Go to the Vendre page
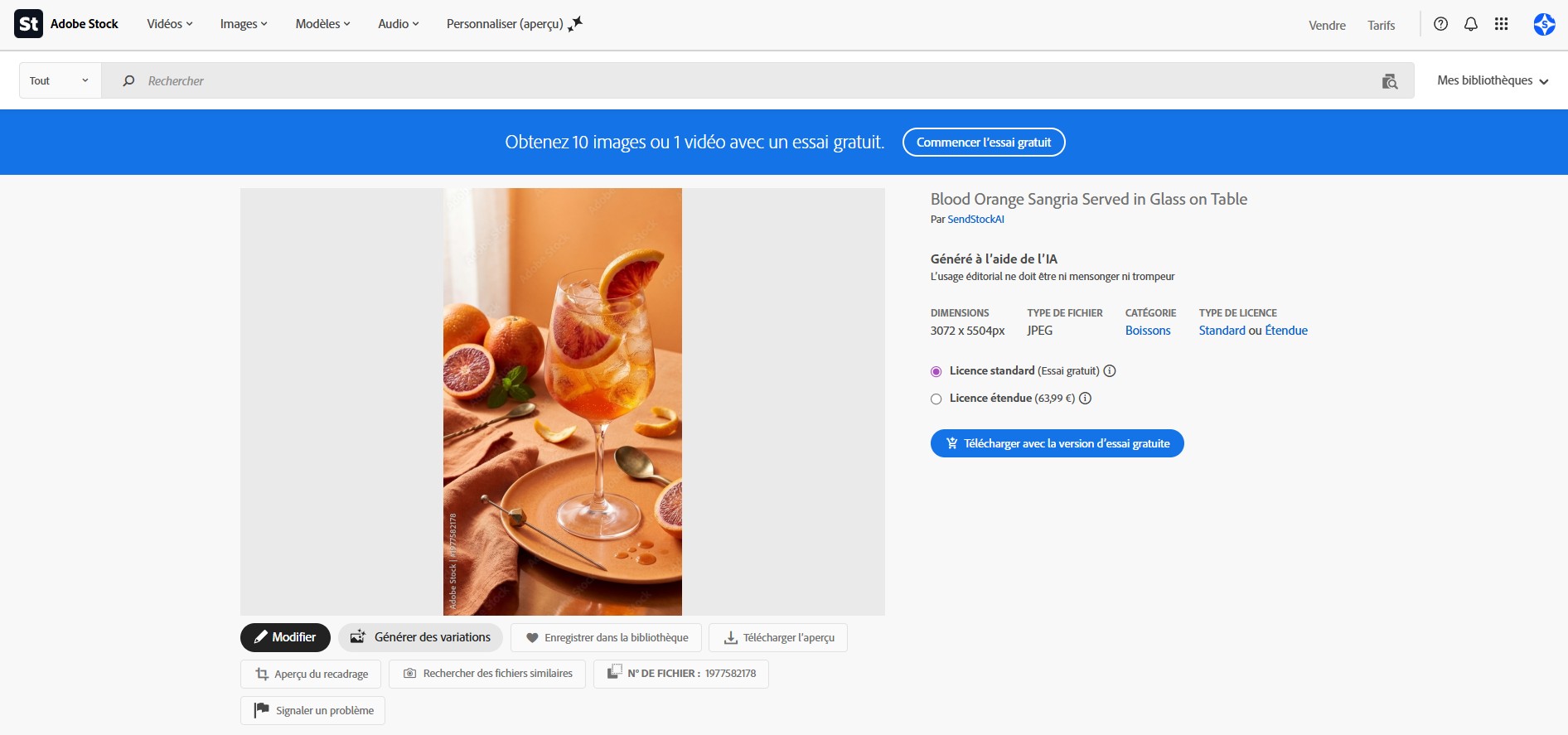This screenshot has width=1568, height=735. (1327, 25)
